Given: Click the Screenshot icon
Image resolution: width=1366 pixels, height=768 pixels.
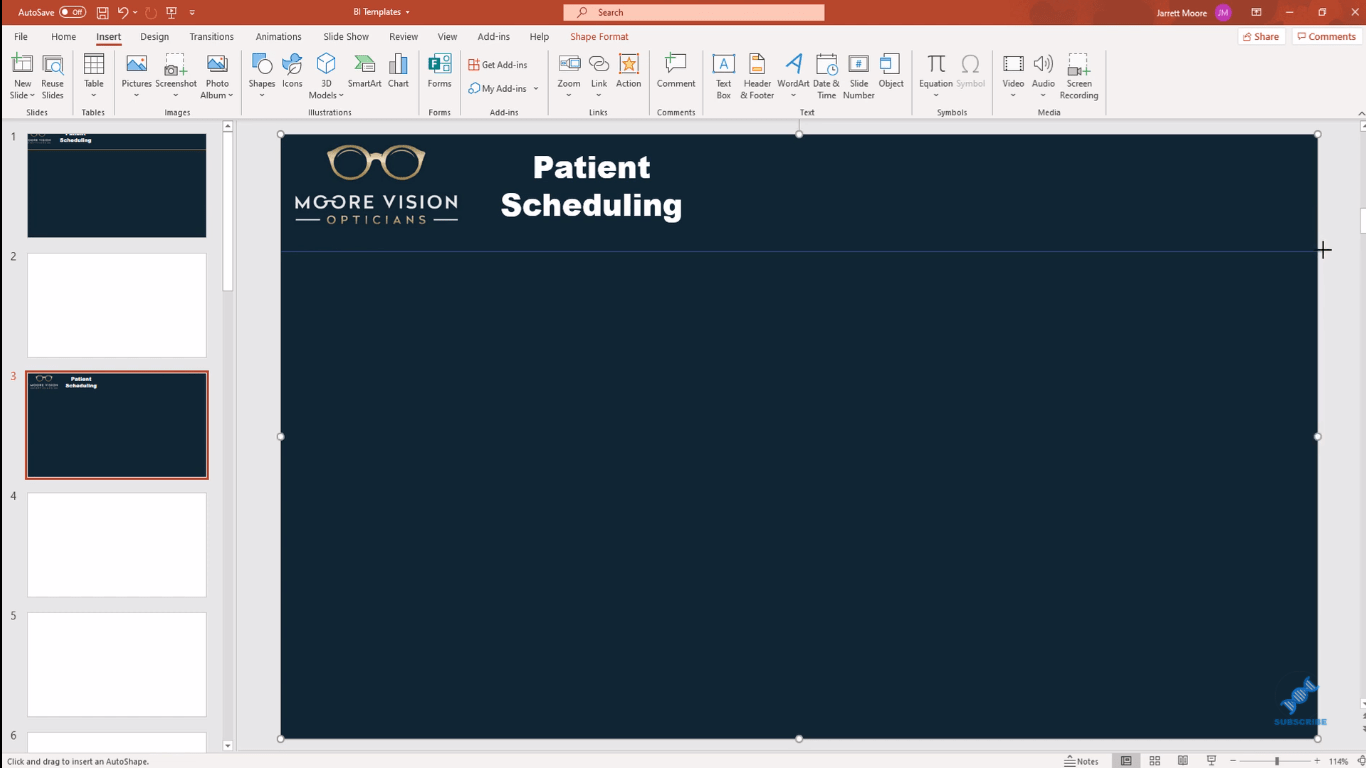Looking at the screenshot, I should [x=176, y=65].
